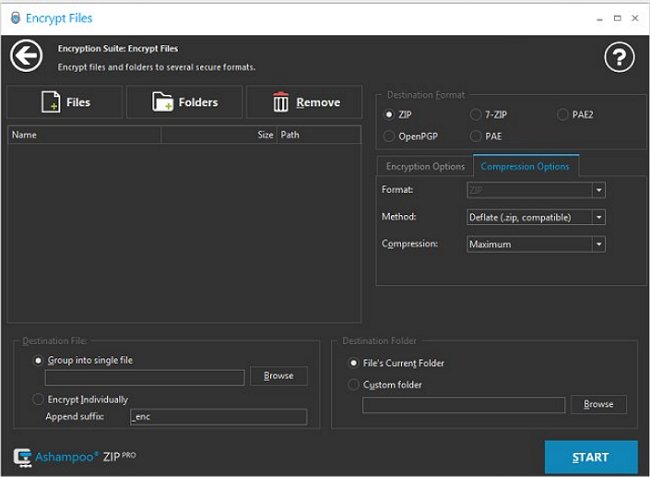Enable Encrypt Individually option
Viewport: 650px width, 477px height.
[x=39, y=399]
